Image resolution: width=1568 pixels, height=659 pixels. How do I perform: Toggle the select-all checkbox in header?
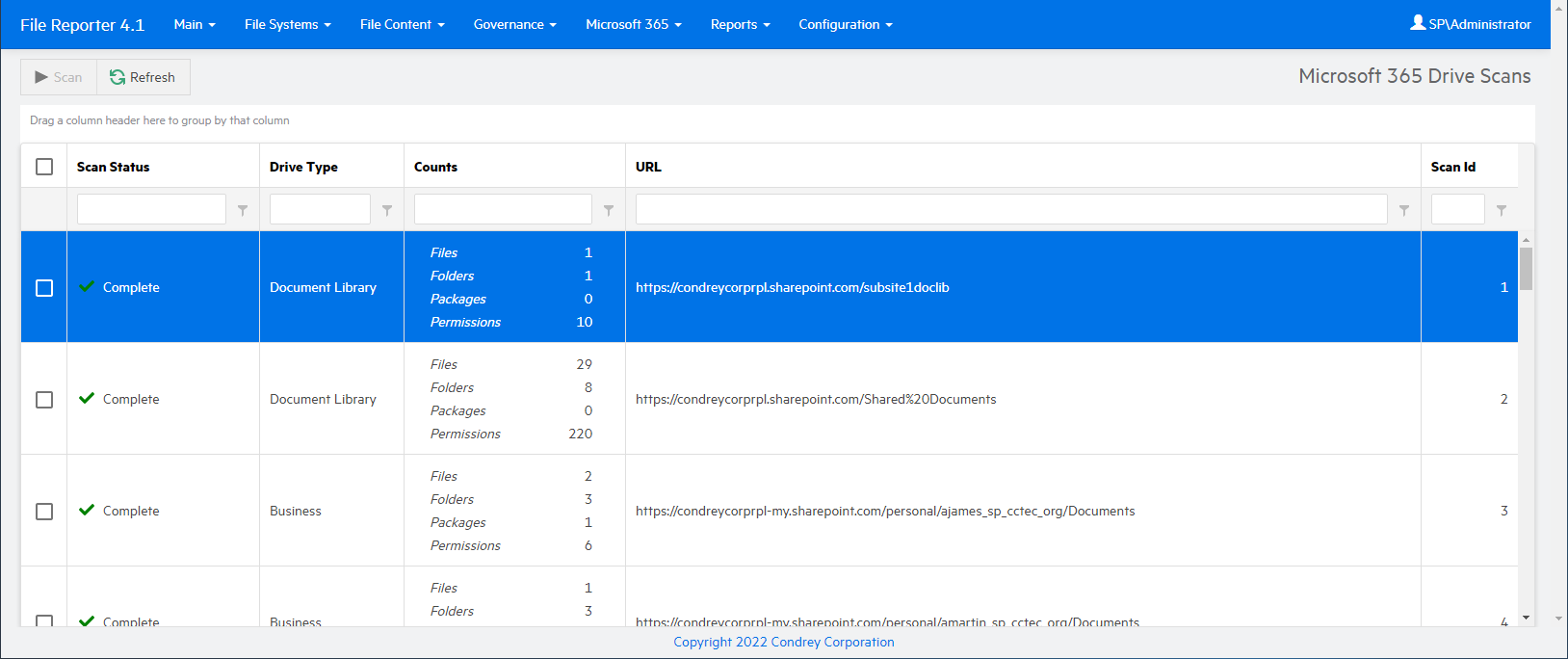(x=44, y=167)
